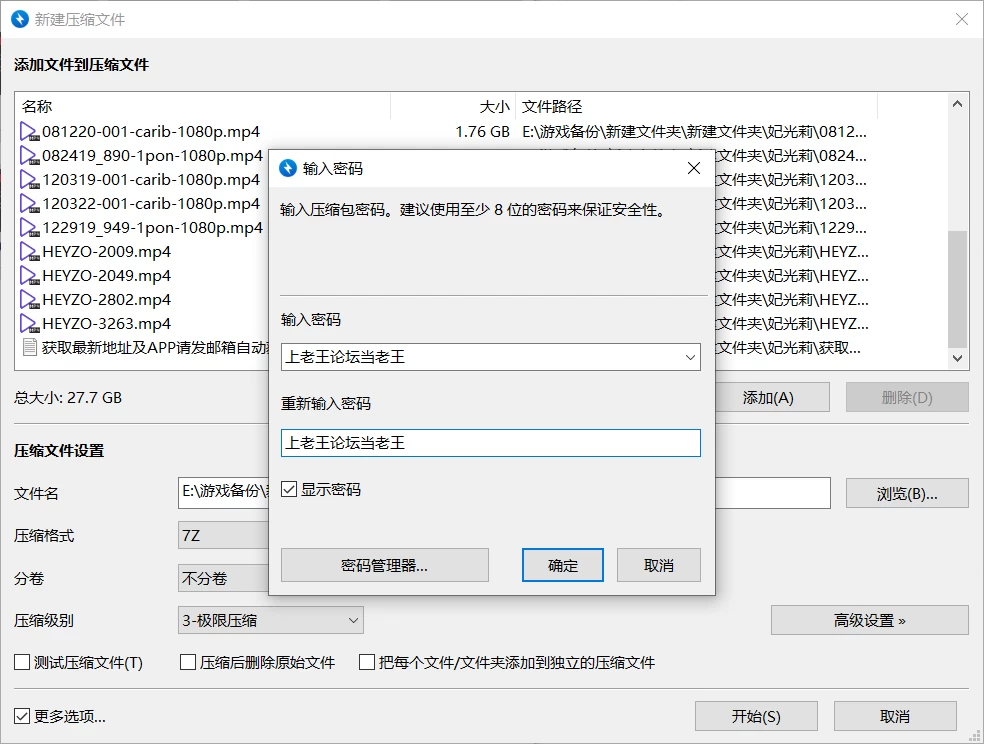Select file 120322-001-carib-1080p.mp4 in list

[151, 204]
